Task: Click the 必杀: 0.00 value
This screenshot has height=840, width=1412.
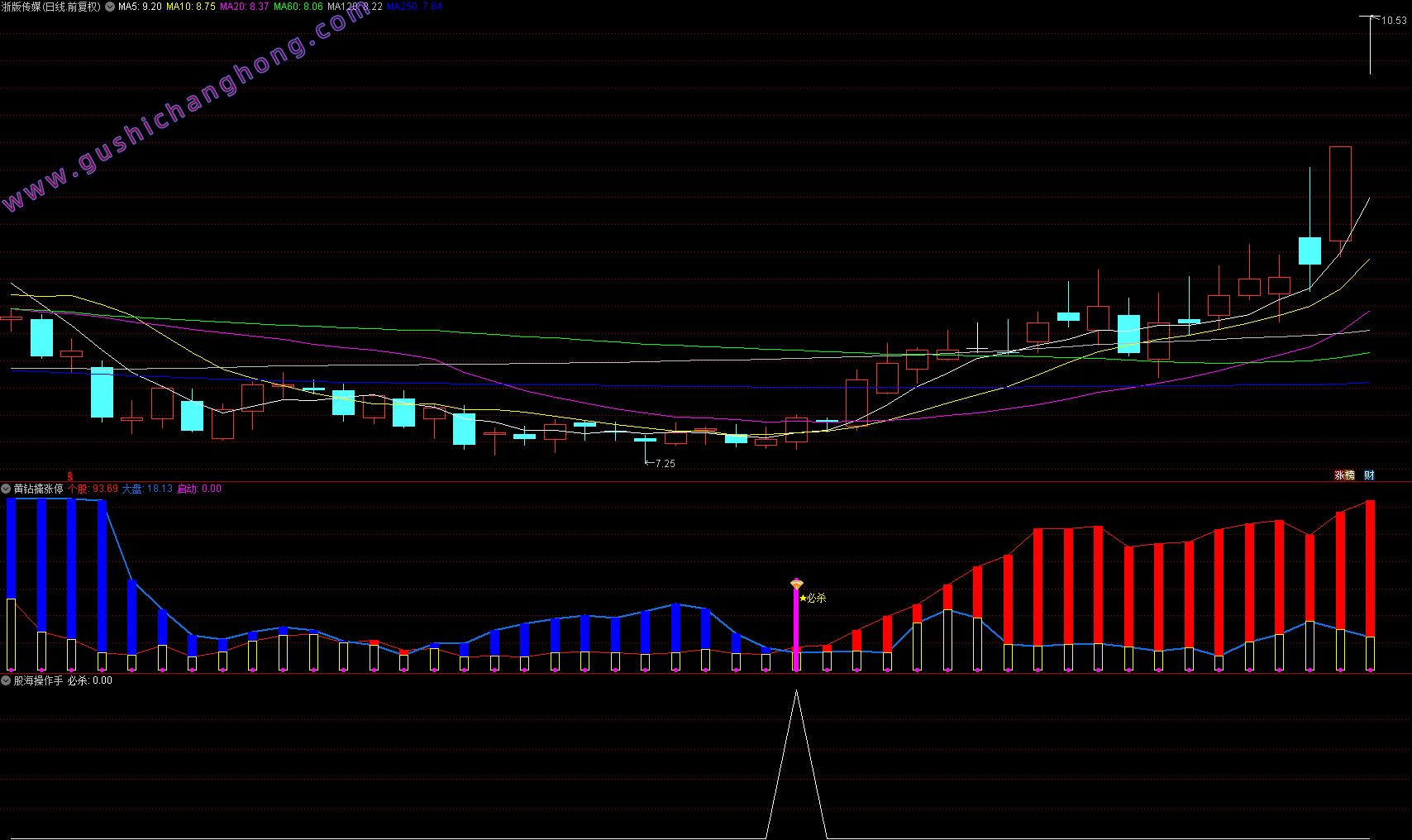Action: coord(90,680)
